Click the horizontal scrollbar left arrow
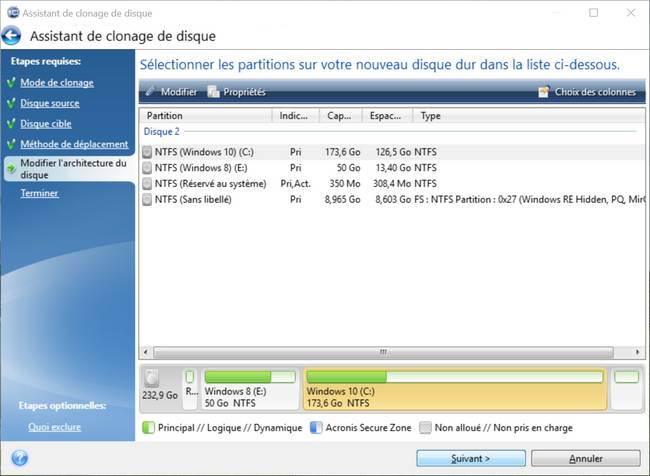Image resolution: width=650 pixels, height=476 pixels. pos(146,352)
